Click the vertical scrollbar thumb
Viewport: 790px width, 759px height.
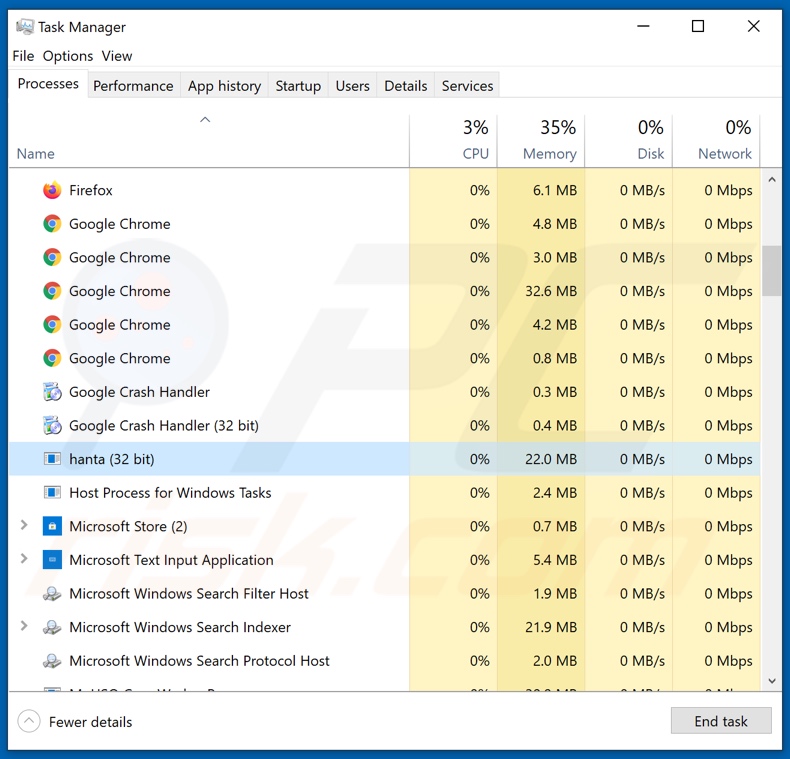click(772, 271)
